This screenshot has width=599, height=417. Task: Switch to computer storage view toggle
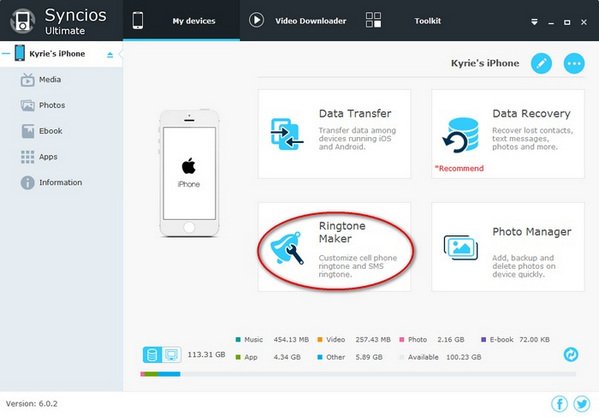(172, 355)
